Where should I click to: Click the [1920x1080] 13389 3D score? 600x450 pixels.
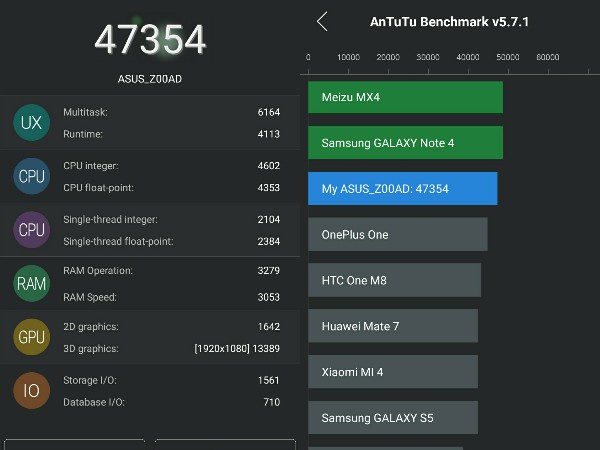pos(237,349)
